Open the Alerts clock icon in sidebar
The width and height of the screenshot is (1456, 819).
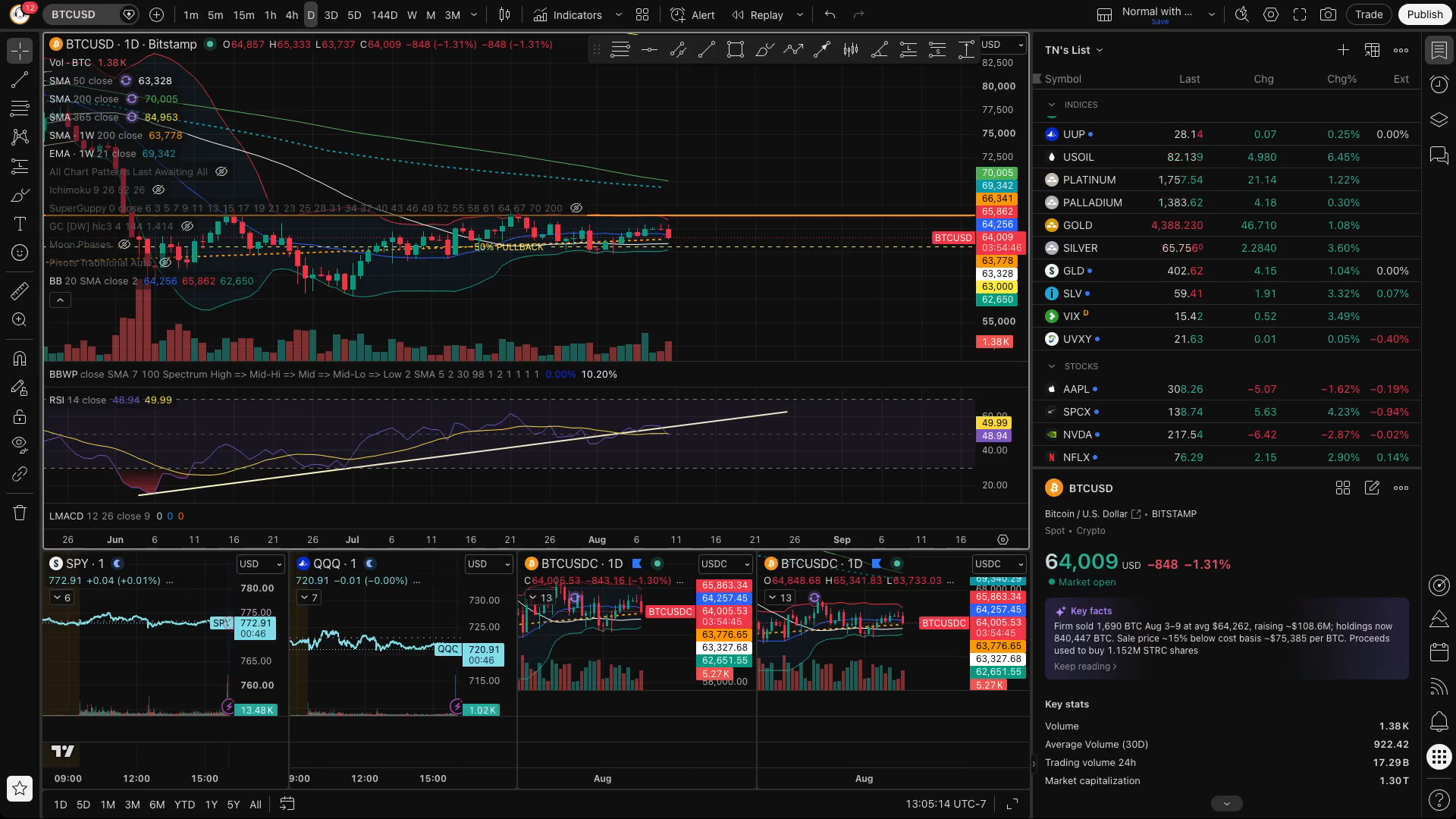tap(1439, 84)
